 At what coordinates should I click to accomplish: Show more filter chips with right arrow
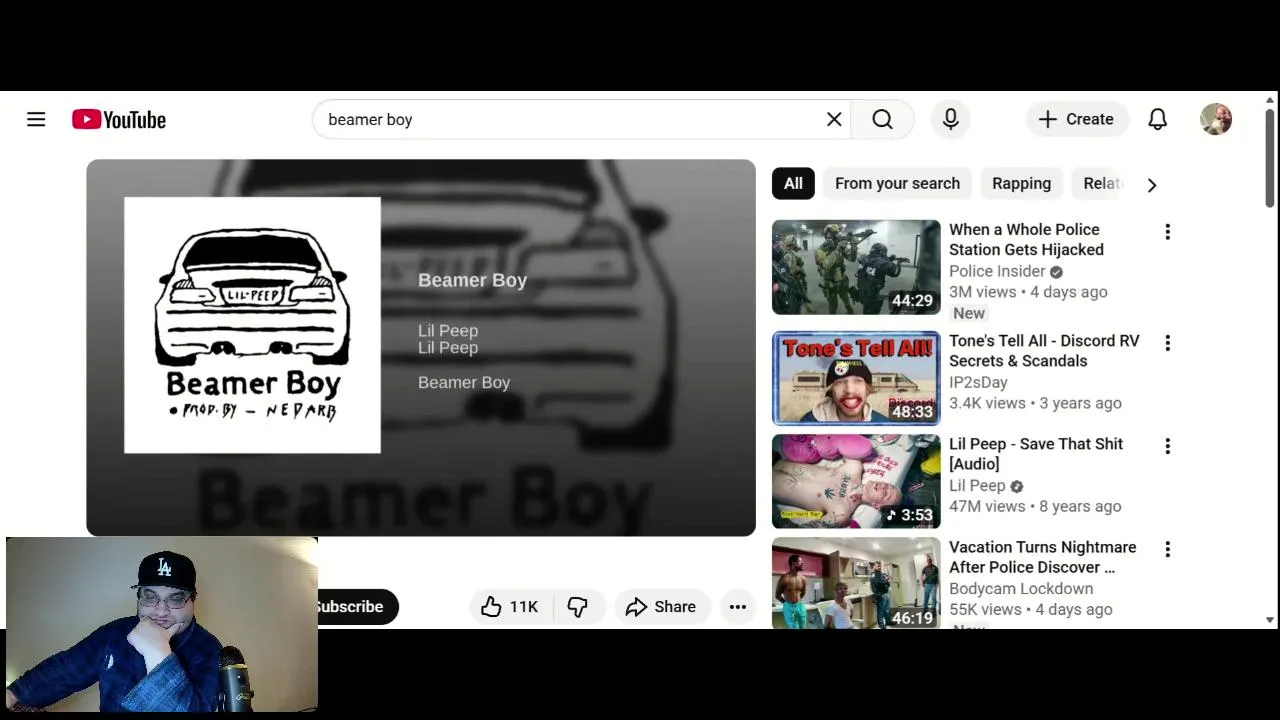[1152, 184]
